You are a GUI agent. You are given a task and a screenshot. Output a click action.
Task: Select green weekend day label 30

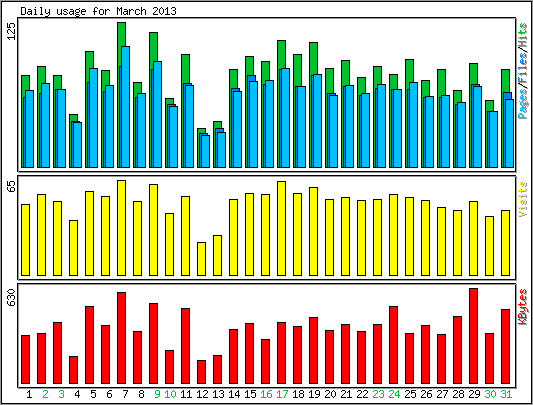(x=490, y=394)
